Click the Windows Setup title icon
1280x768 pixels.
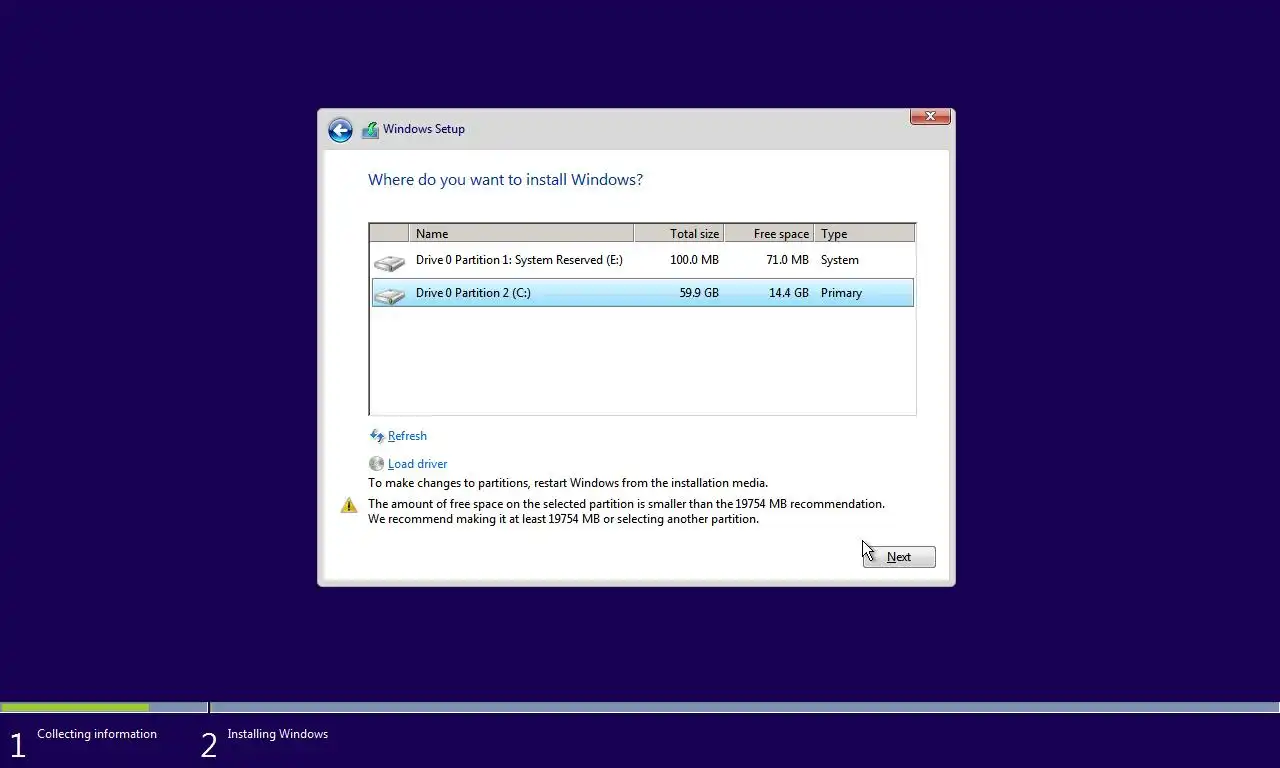(370, 129)
